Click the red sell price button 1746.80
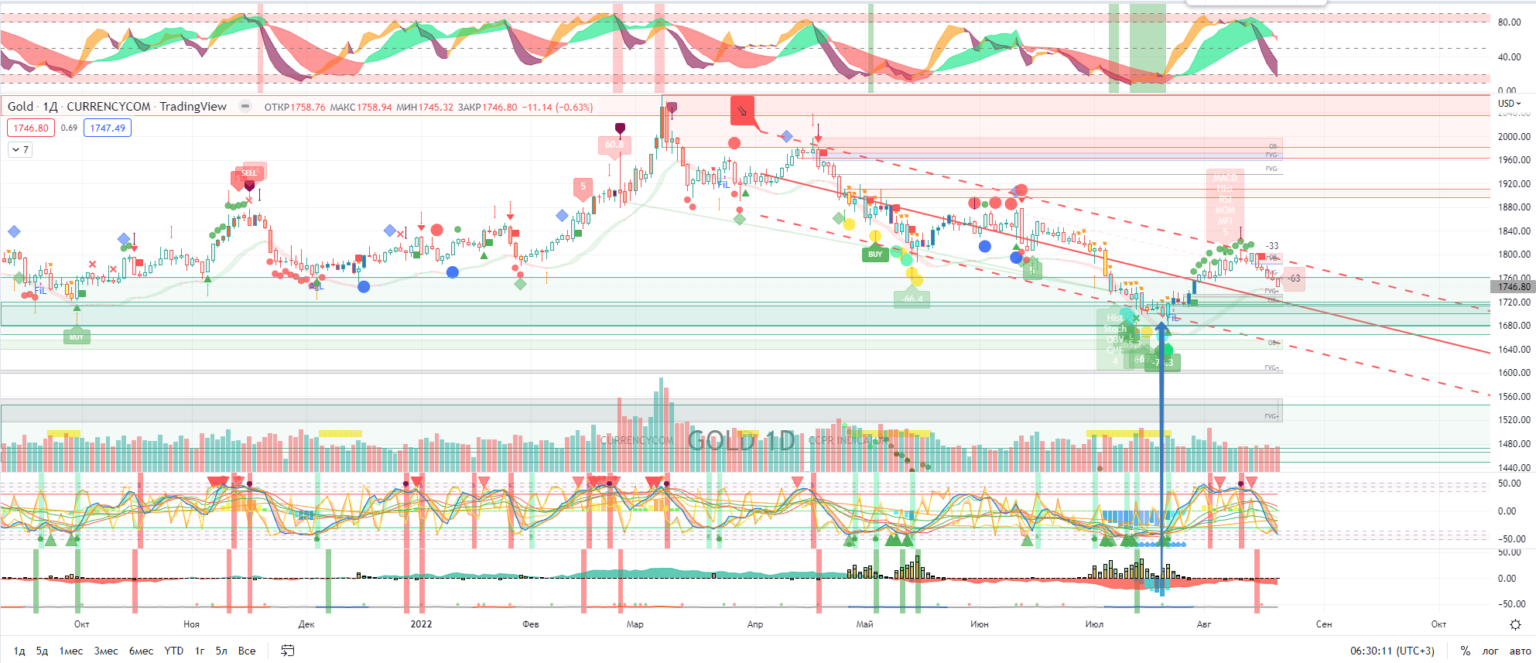1536x663 pixels. point(30,128)
